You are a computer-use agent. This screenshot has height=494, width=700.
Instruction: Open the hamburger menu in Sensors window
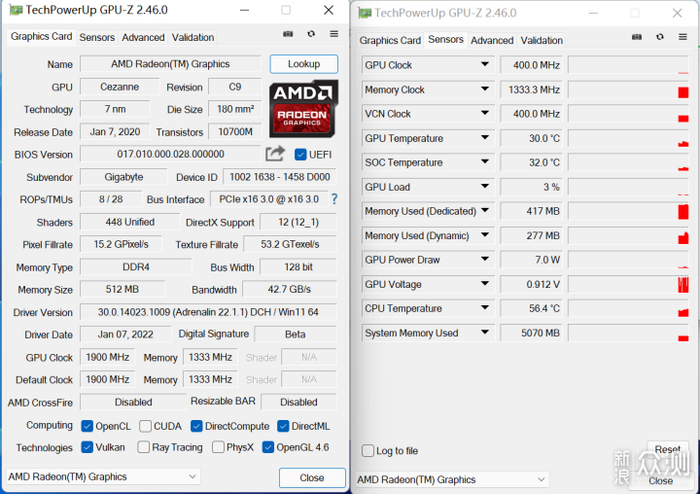[x=683, y=37]
